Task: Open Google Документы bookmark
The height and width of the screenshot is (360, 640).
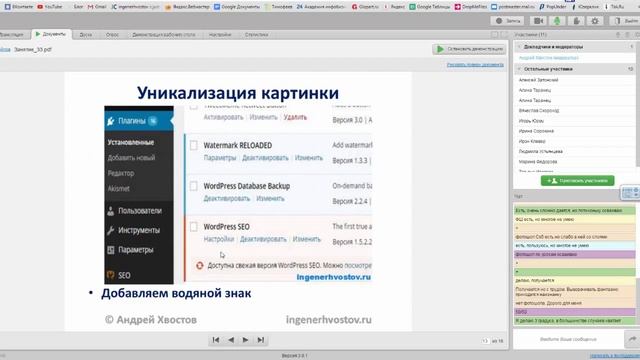Action: coord(237,7)
